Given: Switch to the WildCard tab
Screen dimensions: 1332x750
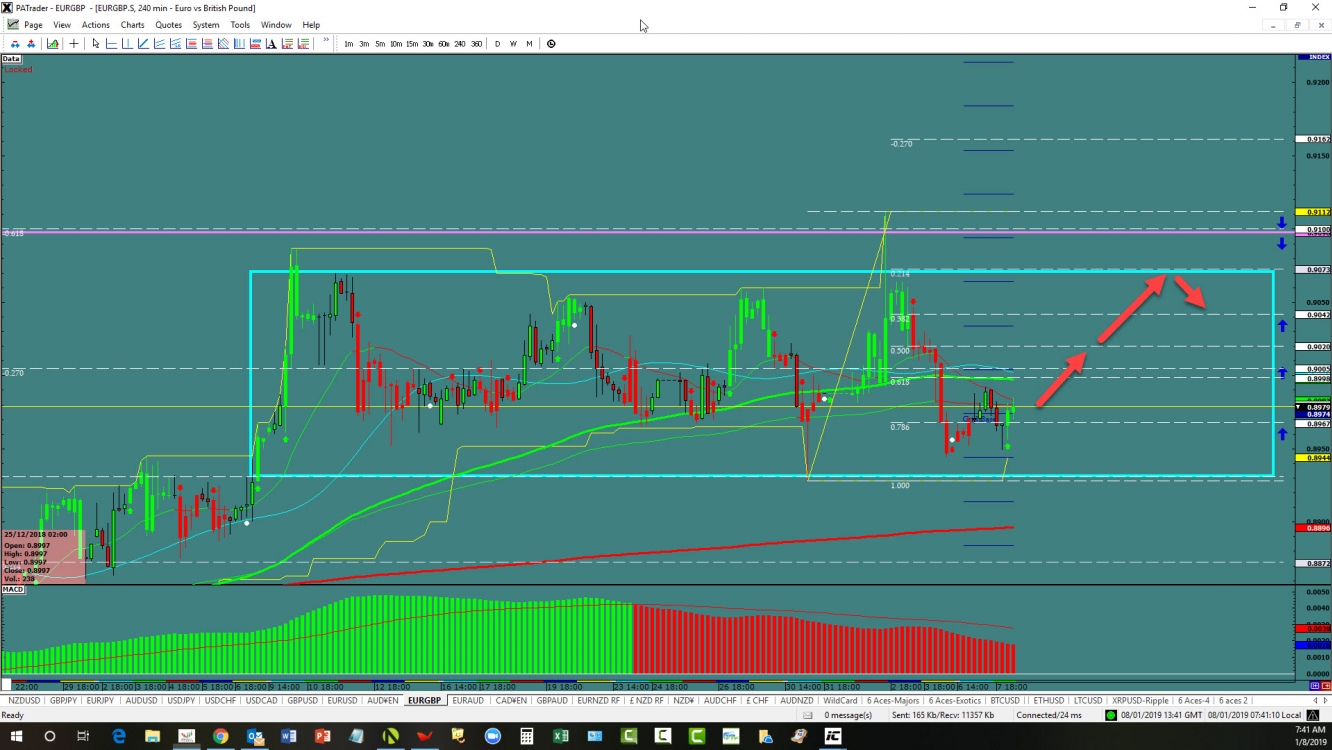Looking at the screenshot, I should [x=841, y=701].
